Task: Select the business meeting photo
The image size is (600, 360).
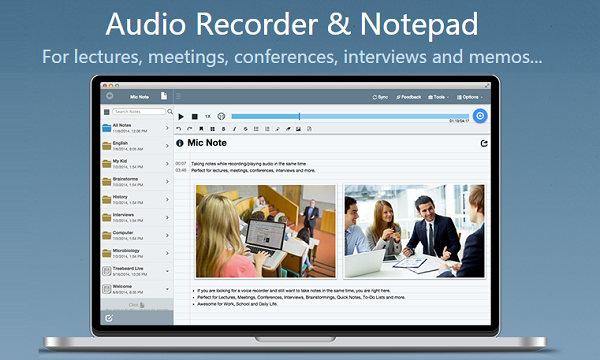Action: pyautogui.click(x=414, y=231)
